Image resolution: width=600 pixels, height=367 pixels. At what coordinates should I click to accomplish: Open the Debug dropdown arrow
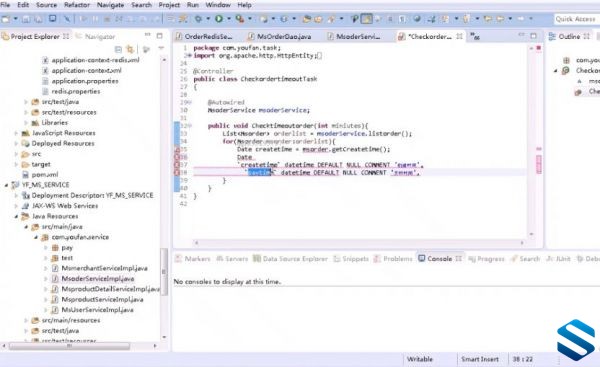[x=208, y=19]
